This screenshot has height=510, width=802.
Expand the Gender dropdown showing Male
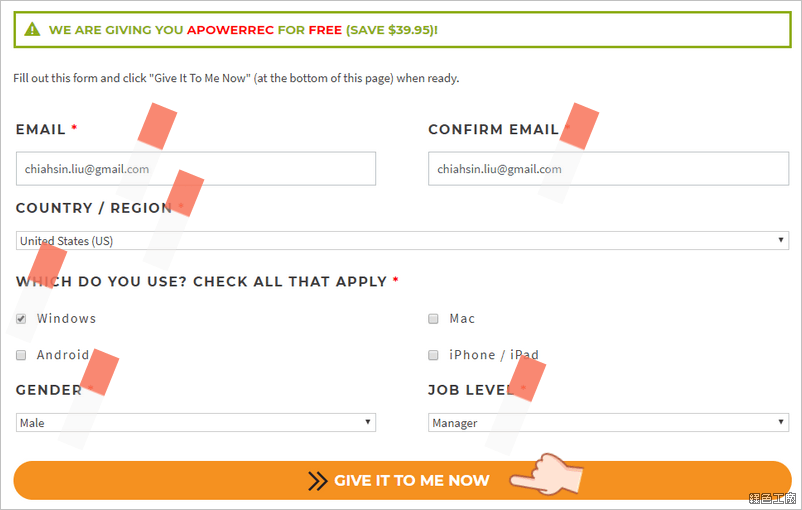tap(196, 423)
